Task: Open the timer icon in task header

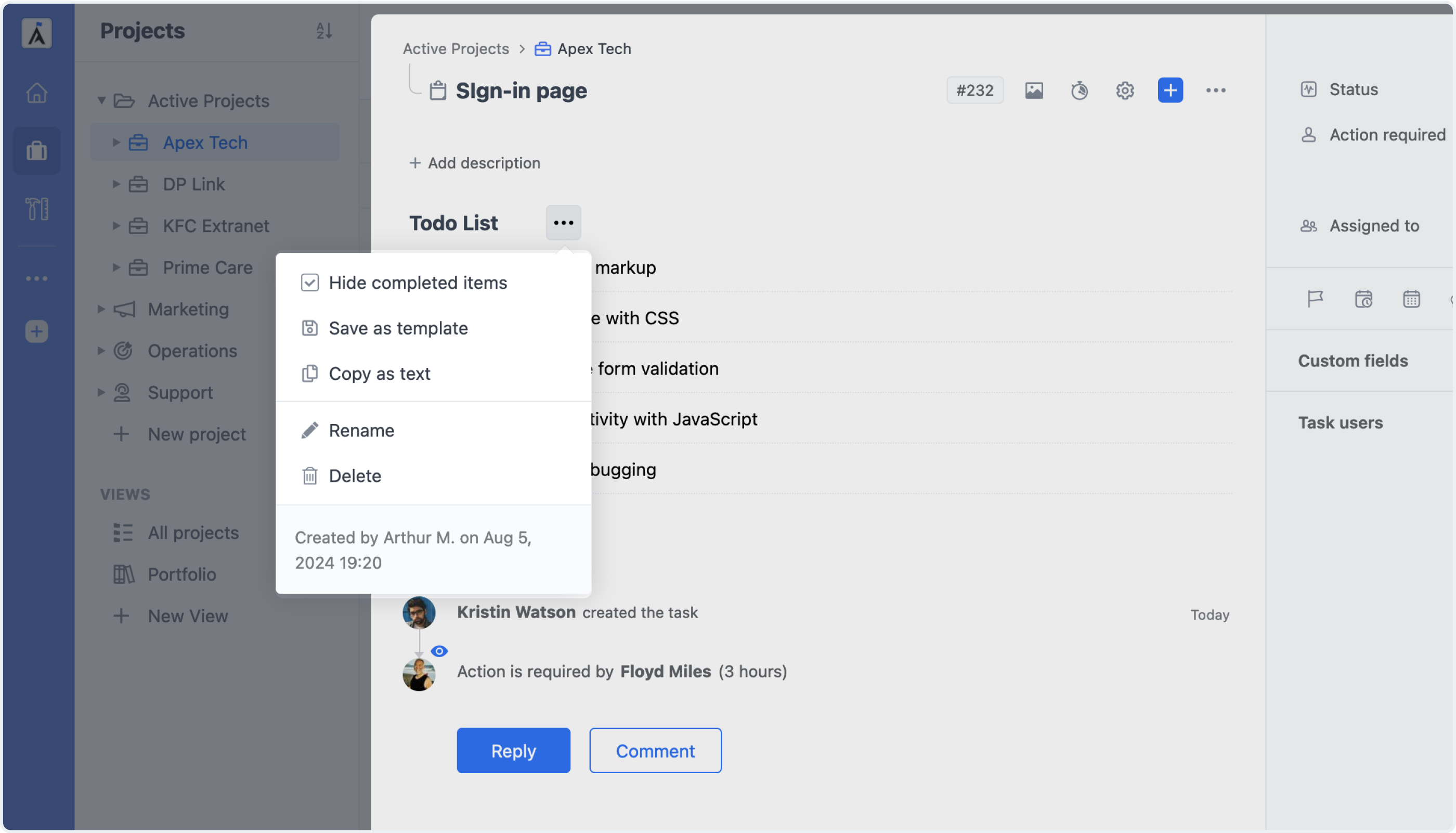Action: pyautogui.click(x=1080, y=91)
